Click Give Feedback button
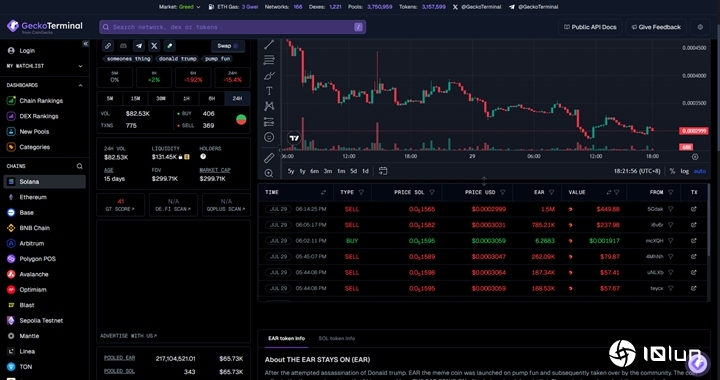Screen dimensions: 720x380 [656, 27]
